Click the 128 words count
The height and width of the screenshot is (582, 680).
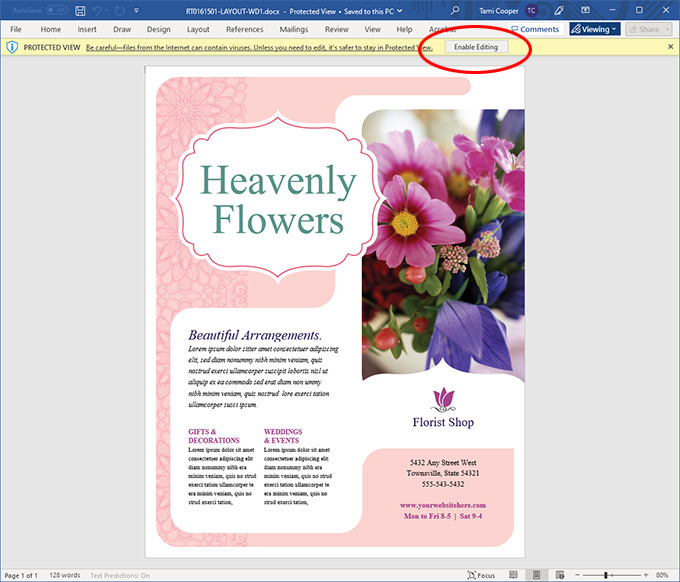pyautogui.click(x=65, y=575)
